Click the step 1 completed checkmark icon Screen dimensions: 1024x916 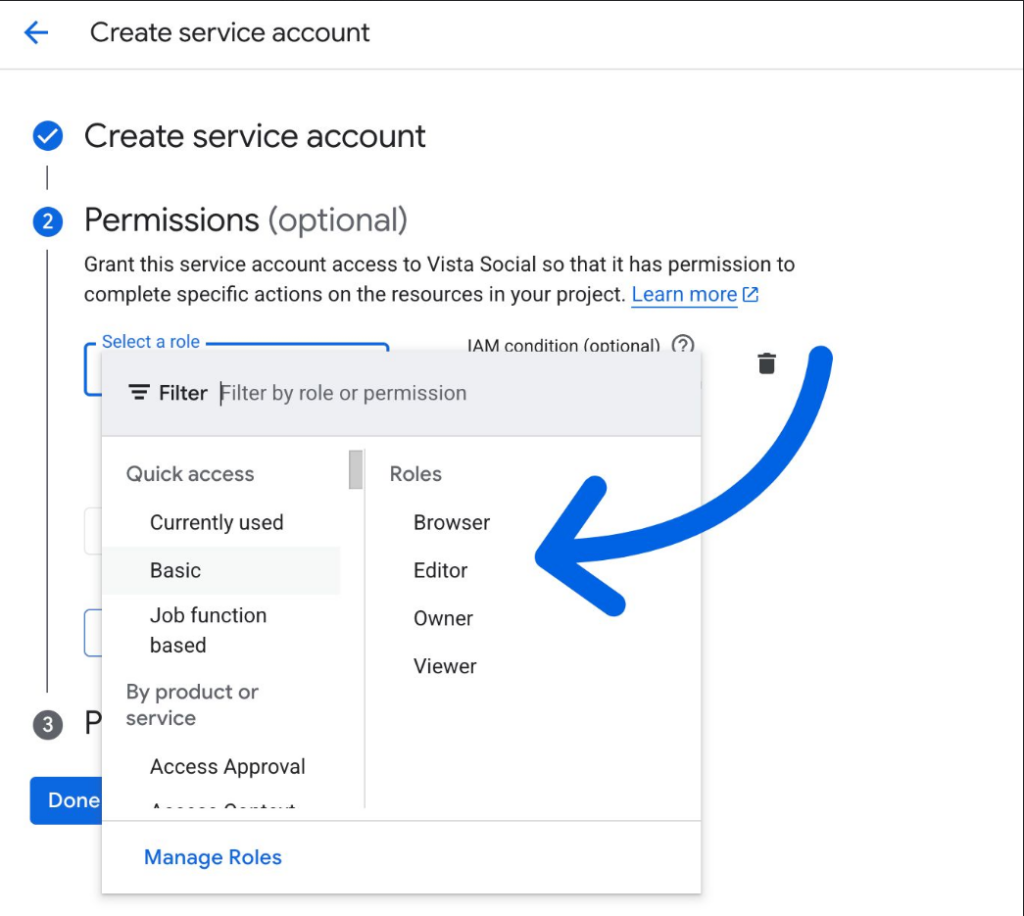click(x=47, y=136)
